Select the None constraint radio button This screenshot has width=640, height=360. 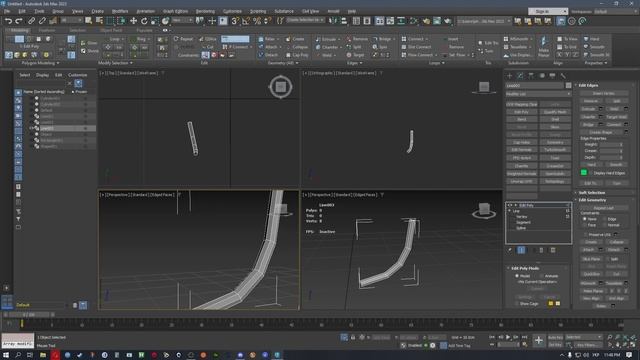tap(585, 219)
